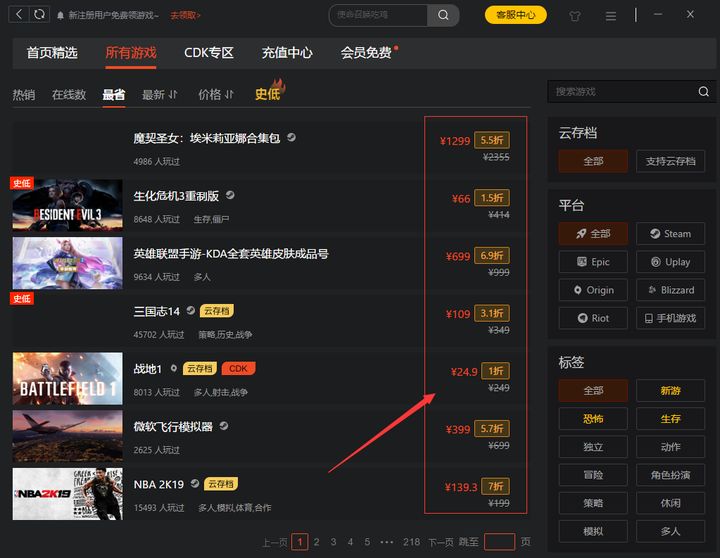The height and width of the screenshot is (558, 720).
Task: Open the hamburger menu icon
Action: [610, 17]
